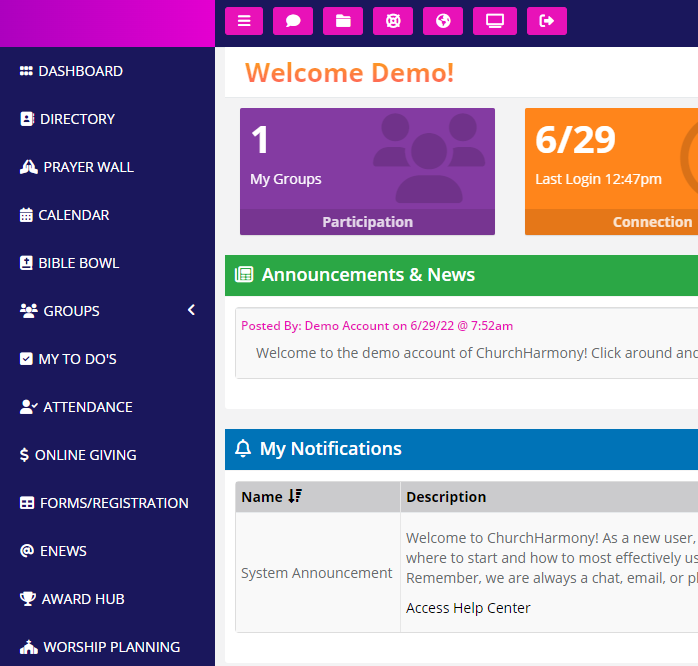This screenshot has width=698, height=666.
Task: Go to Prayer Wall in sidebar
Action: [88, 167]
